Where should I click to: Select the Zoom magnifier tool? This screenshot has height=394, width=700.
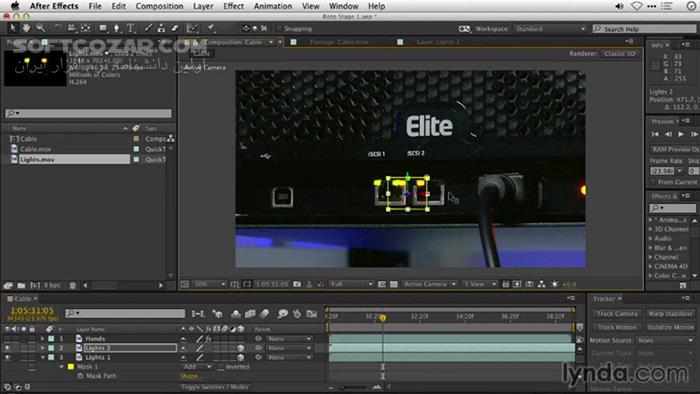pyautogui.click(x=41, y=28)
